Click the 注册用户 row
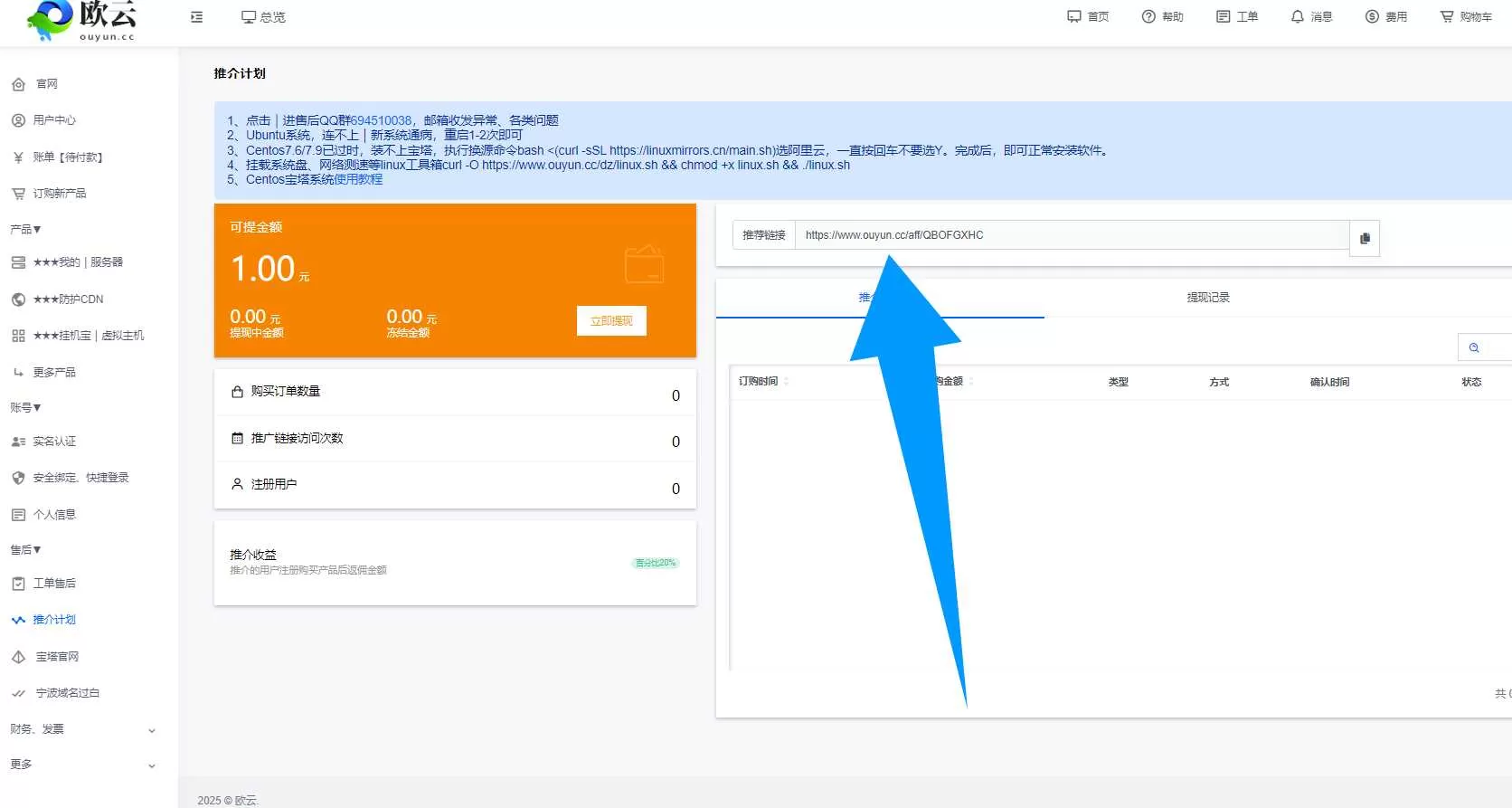Viewport: 1512px width, 808px height. 455,486
